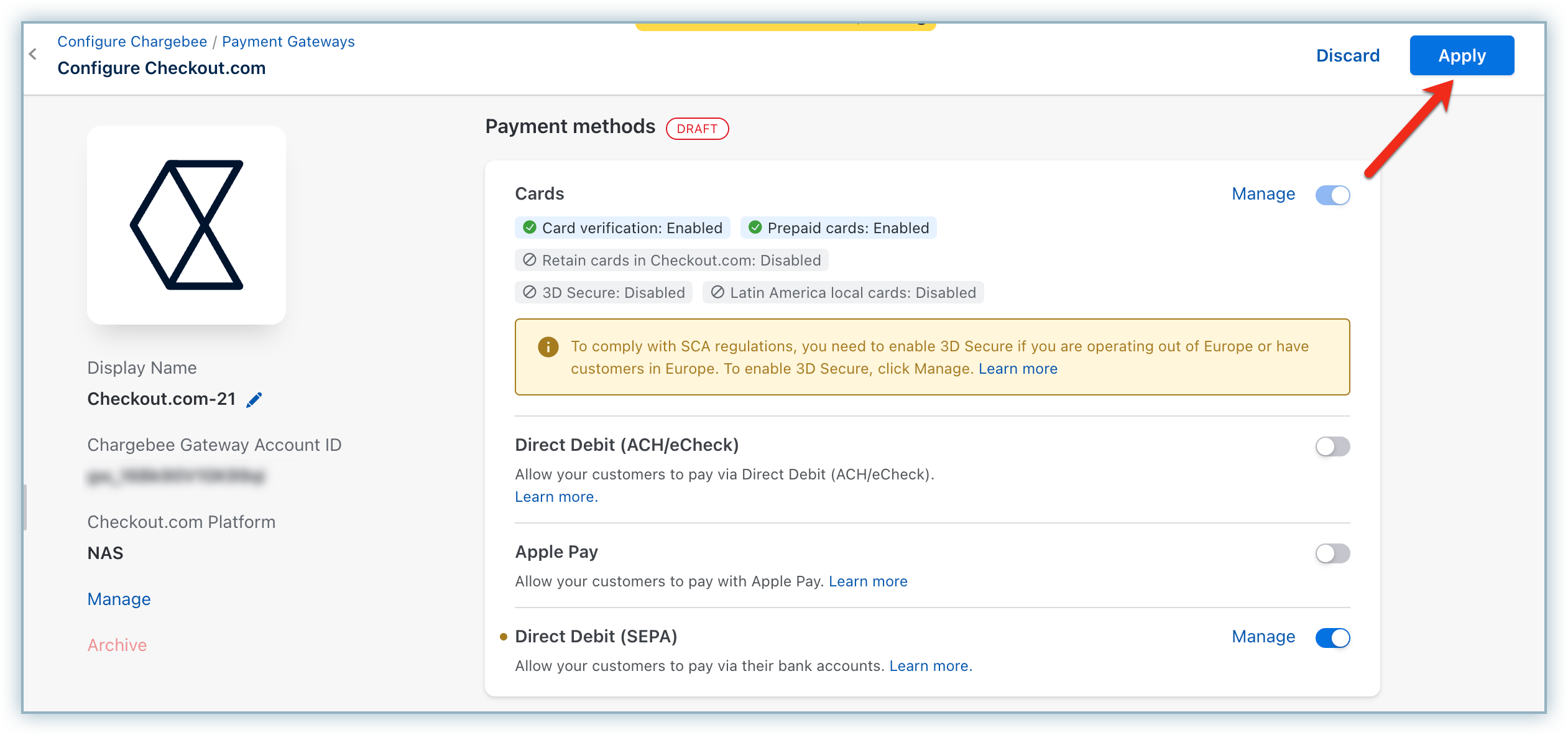Disable the Direct Debit (SEPA) toggle
This screenshot has height=735, width=1568.
(1332, 638)
